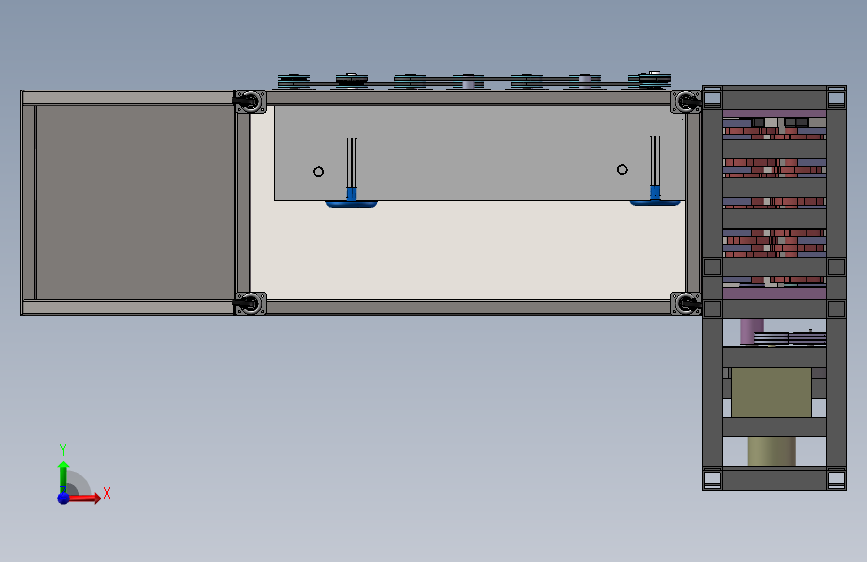This screenshot has width=867, height=562.
Task: Select the large light gray plate in center
Action: (479, 153)
